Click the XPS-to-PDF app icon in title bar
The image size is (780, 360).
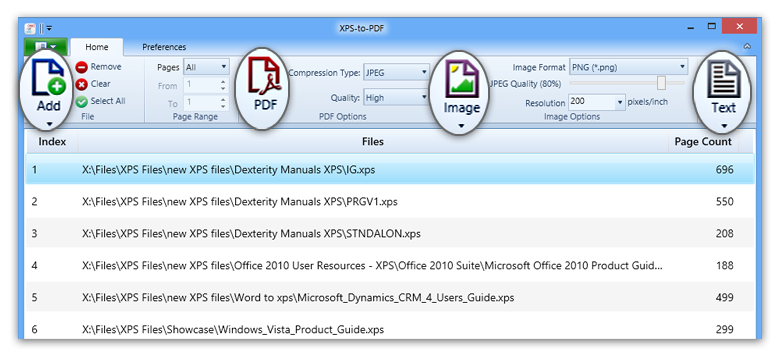(x=31, y=28)
